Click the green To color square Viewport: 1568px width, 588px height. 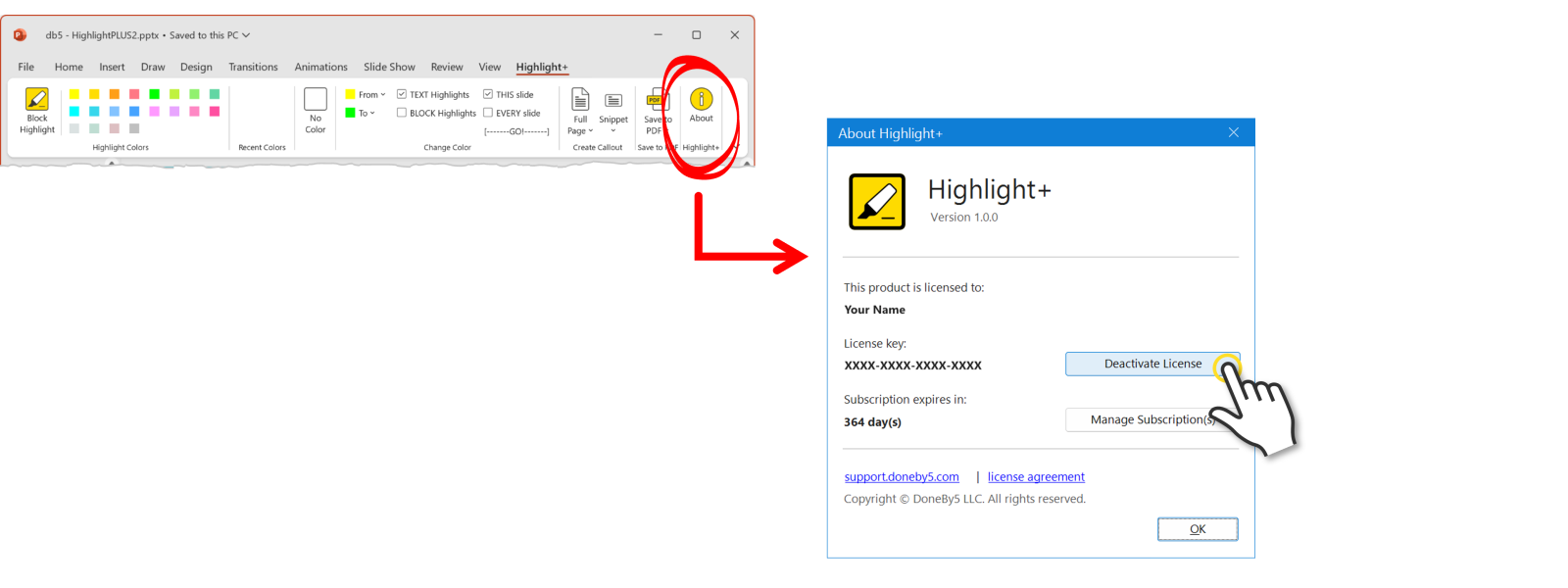tap(350, 113)
